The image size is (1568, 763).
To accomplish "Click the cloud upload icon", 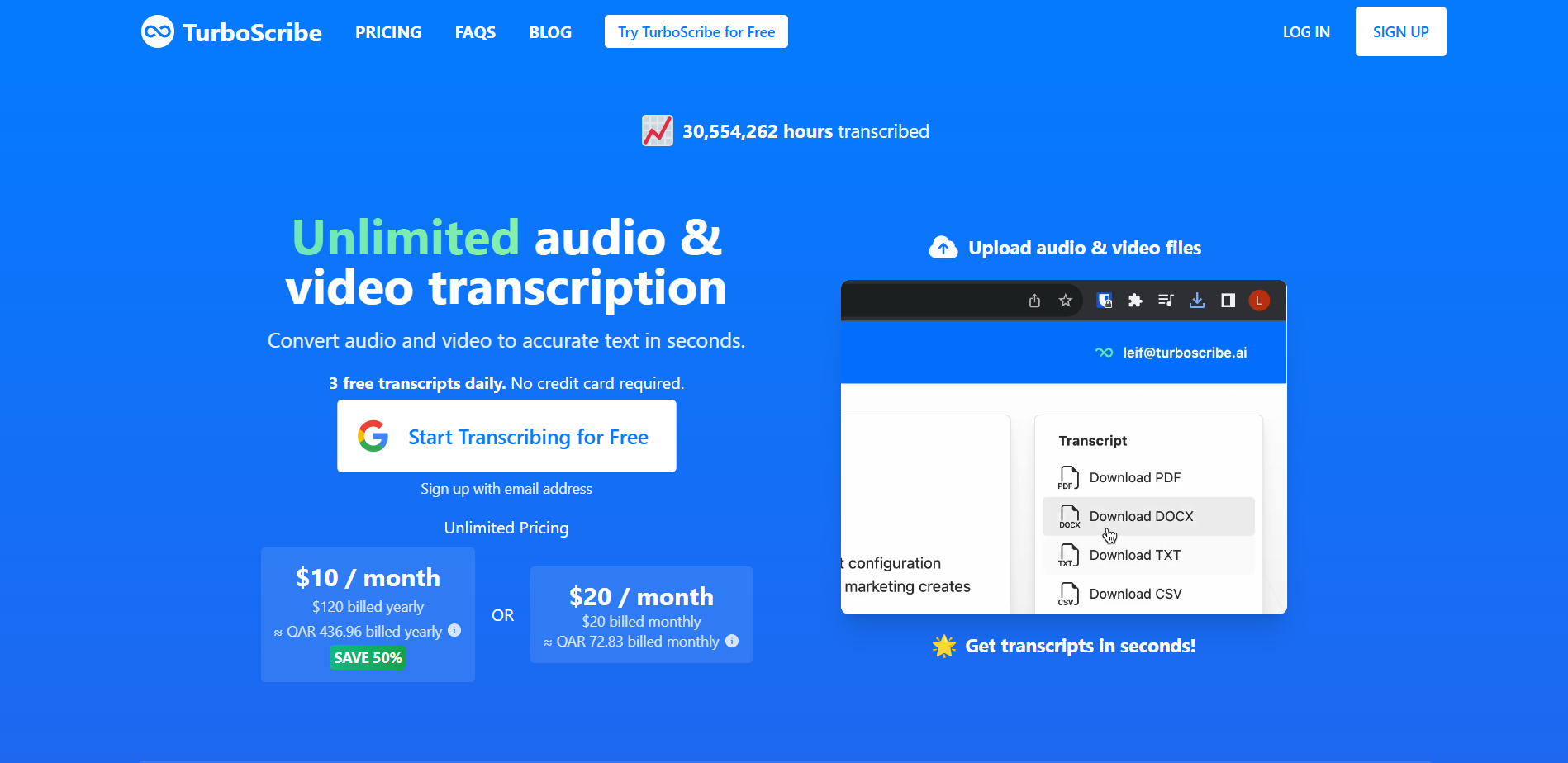I will (x=943, y=247).
